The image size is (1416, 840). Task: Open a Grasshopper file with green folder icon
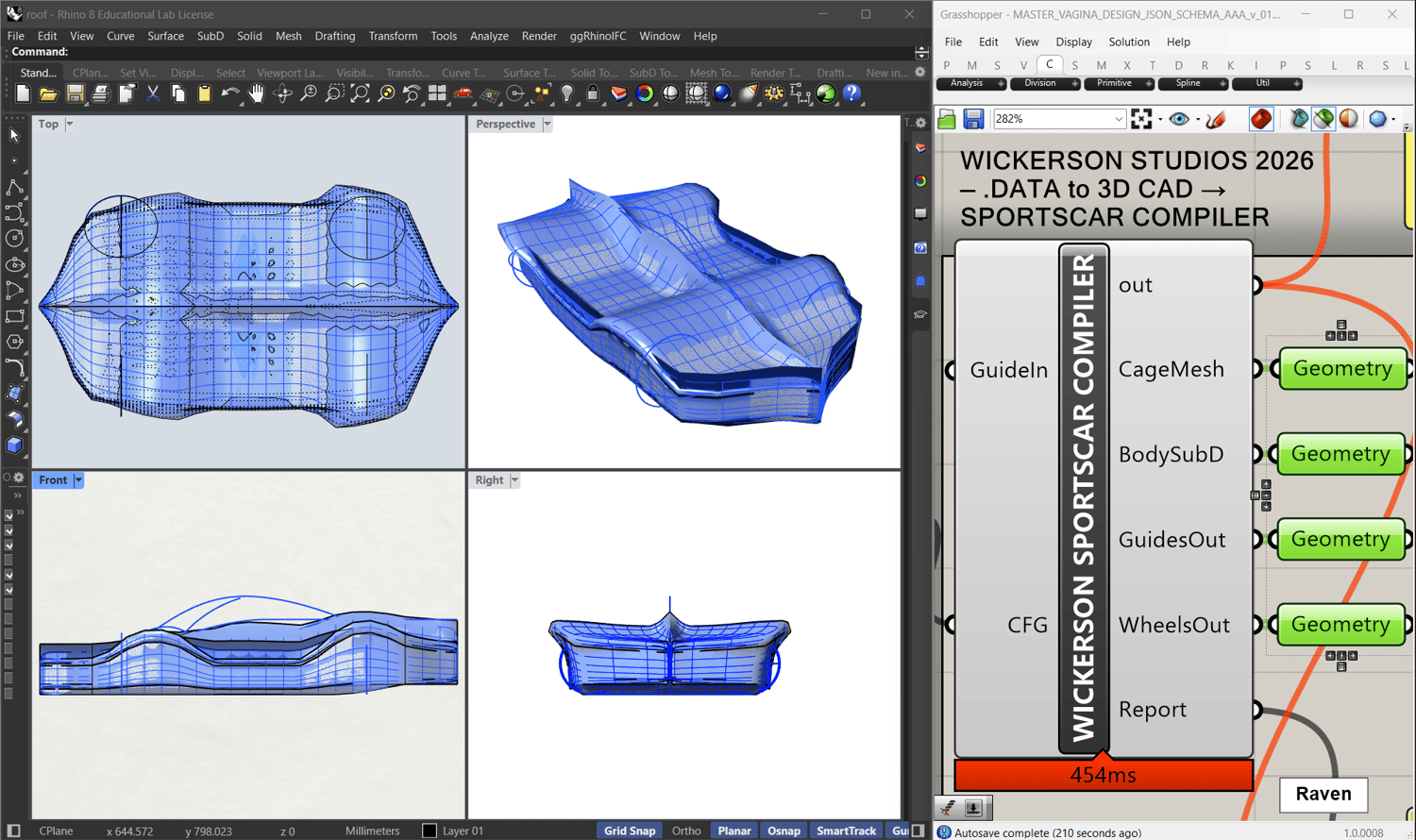pyautogui.click(x=947, y=119)
